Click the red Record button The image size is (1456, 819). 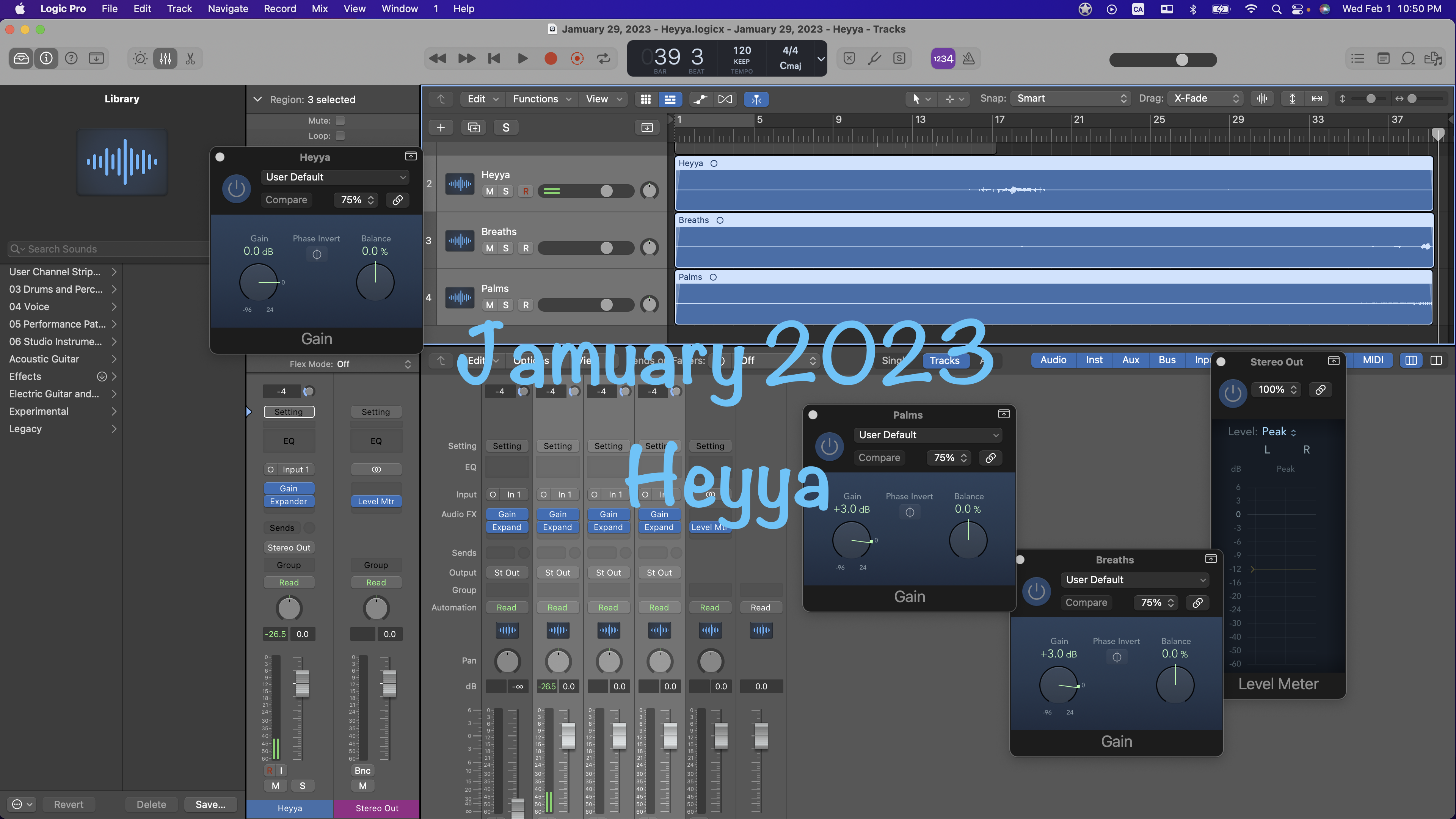551,58
